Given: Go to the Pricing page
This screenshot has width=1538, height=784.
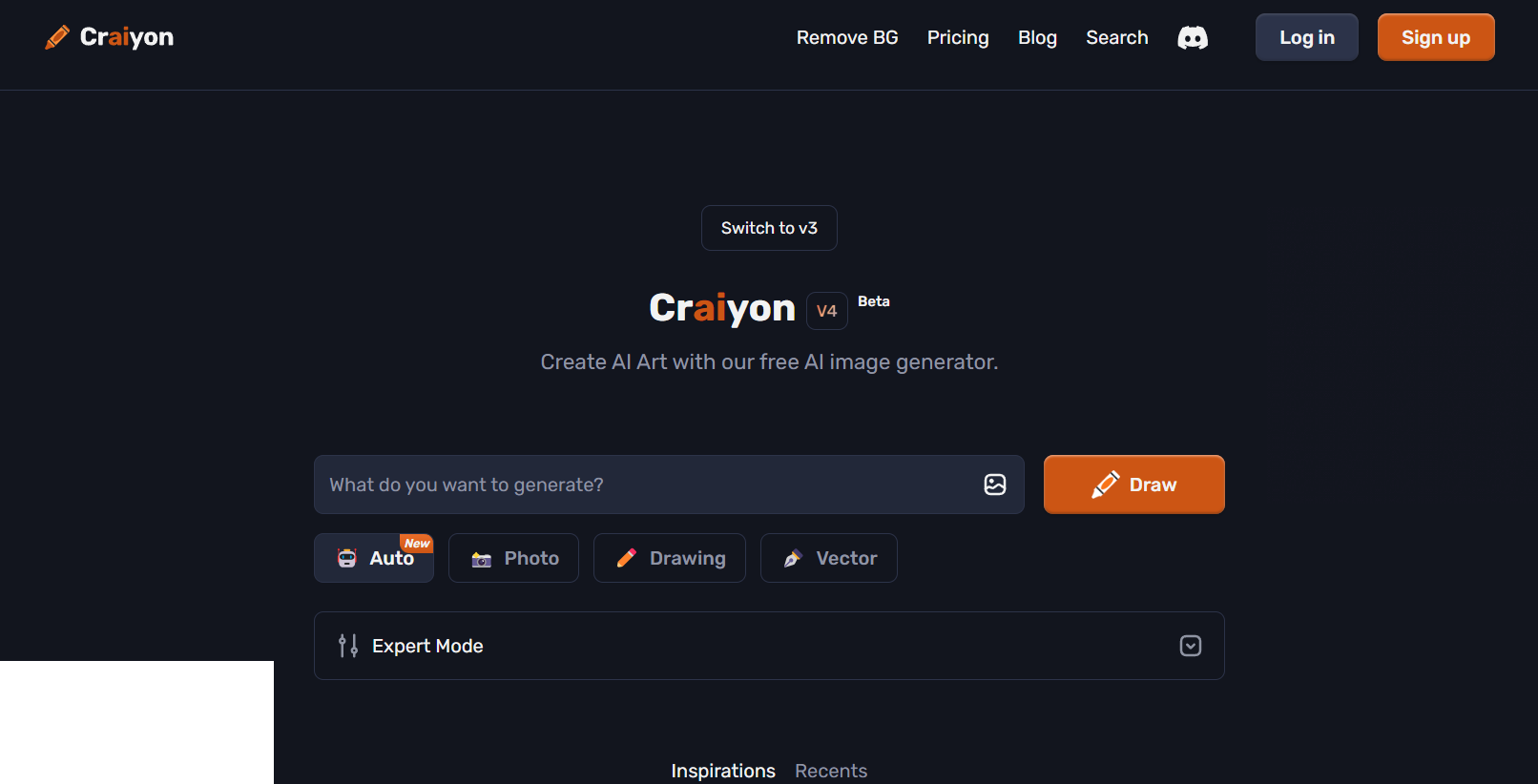Looking at the screenshot, I should click(957, 37).
